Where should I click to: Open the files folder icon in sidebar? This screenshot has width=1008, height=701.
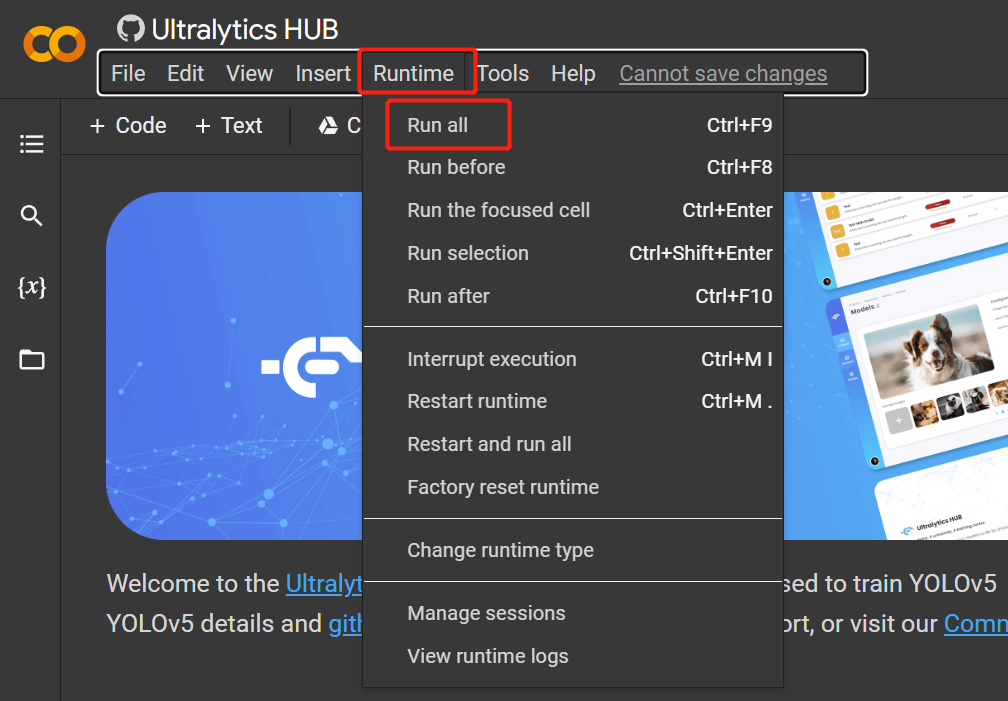point(32,360)
